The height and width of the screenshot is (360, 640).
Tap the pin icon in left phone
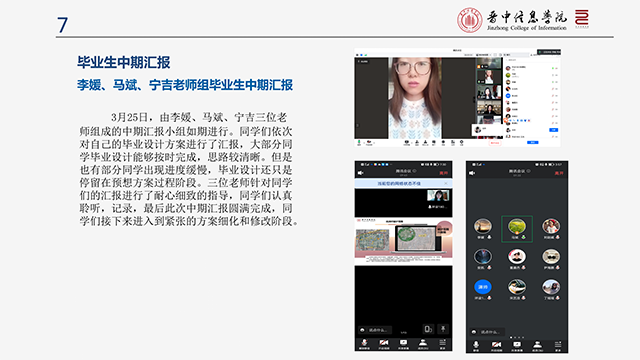pos(443,329)
